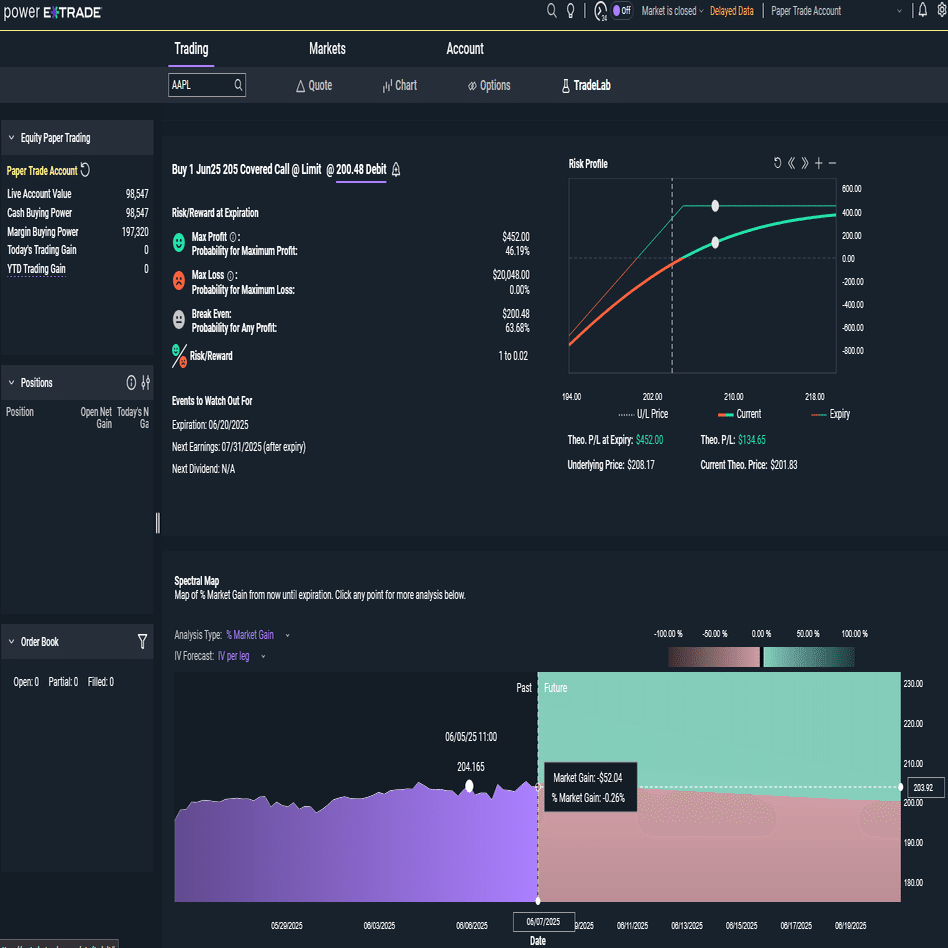Click the 200.48 Debit price link

361,170
